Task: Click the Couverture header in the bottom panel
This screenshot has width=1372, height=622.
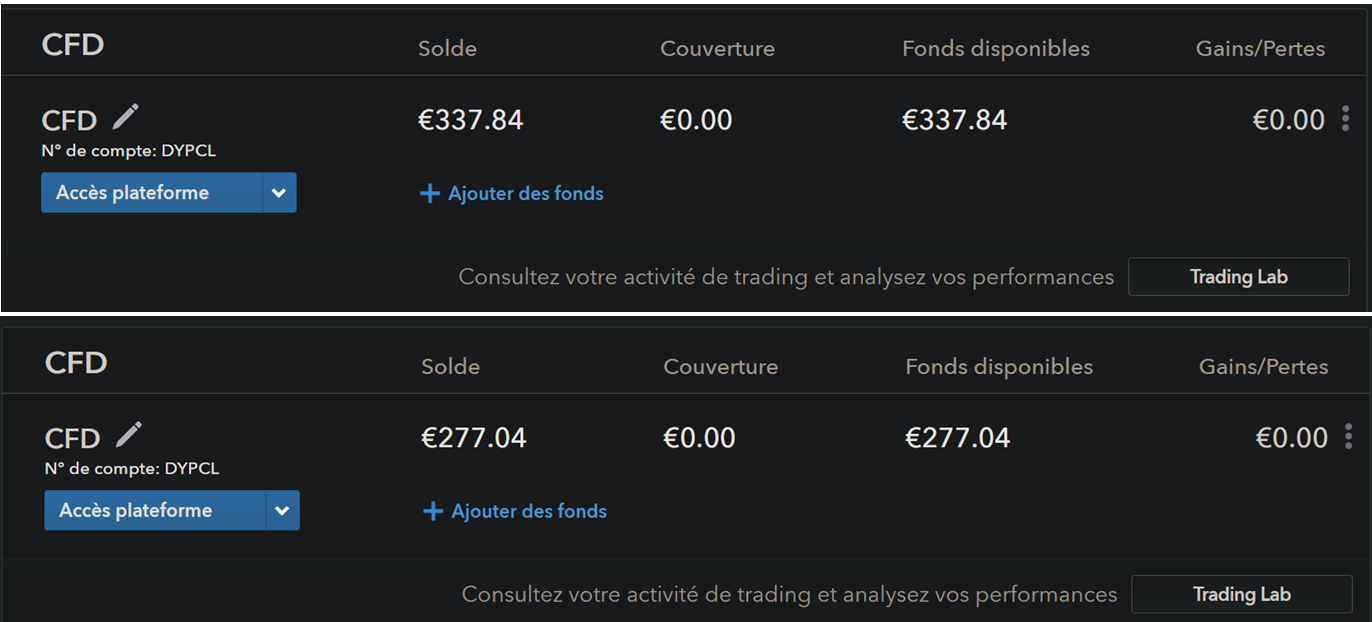Action: coord(720,367)
